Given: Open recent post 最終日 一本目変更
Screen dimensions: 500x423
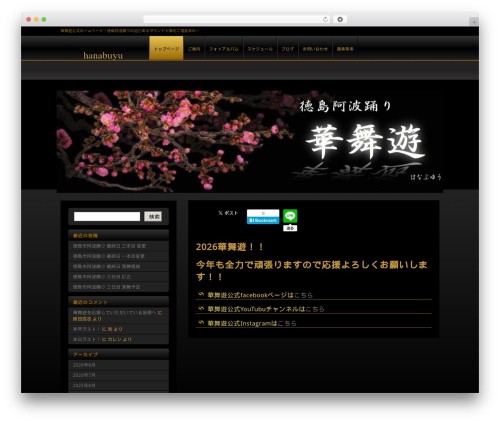Looking at the screenshot, I should (109, 256).
